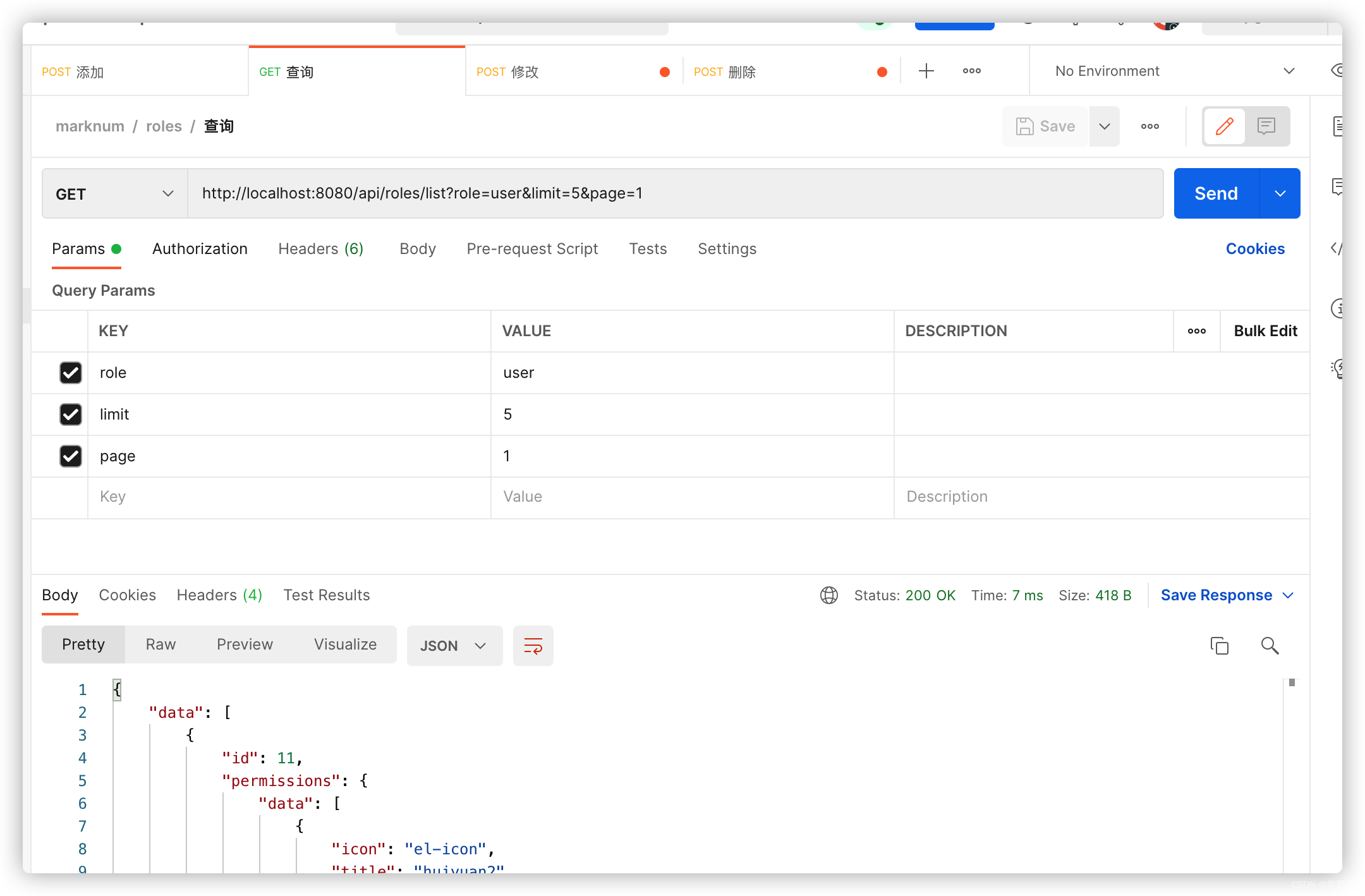Click the Send button
The height and width of the screenshot is (896, 1365).
tap(1215, 193)
